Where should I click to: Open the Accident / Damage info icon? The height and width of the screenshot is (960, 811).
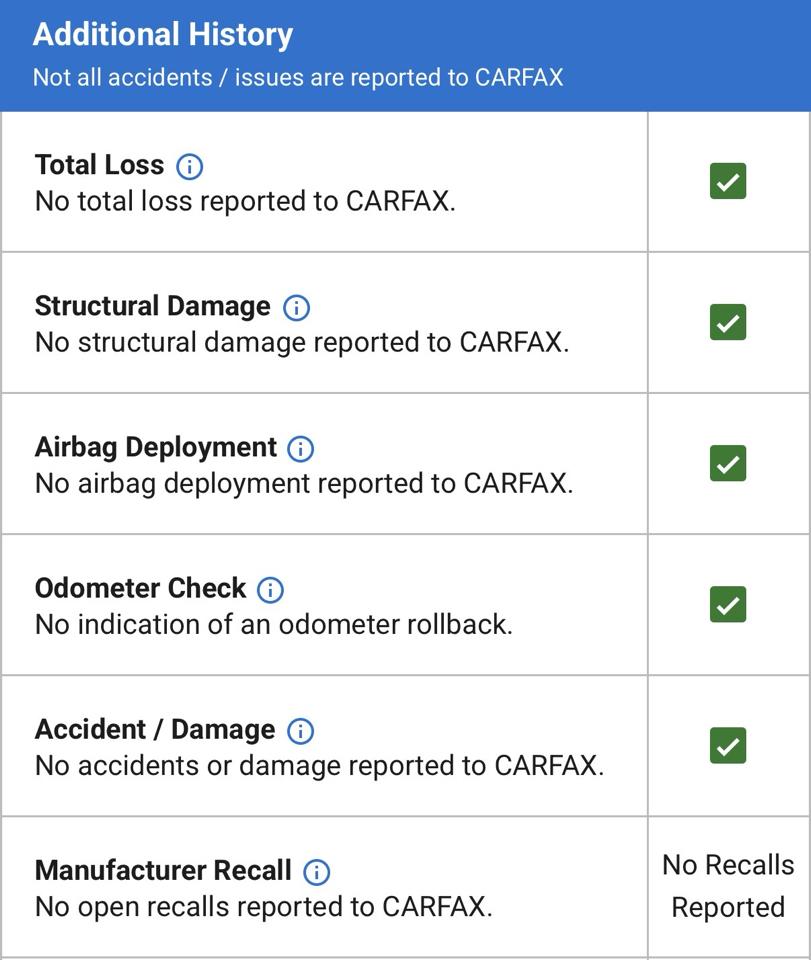point(301,731)
